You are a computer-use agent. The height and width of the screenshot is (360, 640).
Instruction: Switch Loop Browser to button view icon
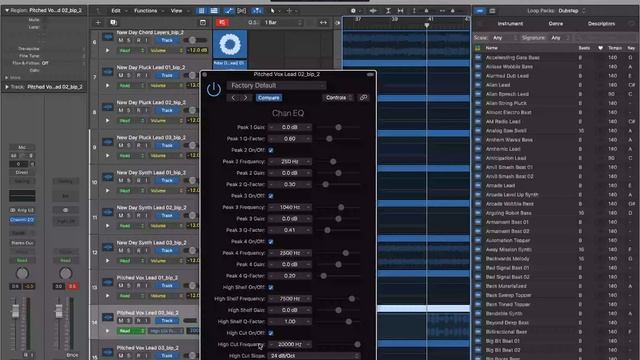coord(480,11)
